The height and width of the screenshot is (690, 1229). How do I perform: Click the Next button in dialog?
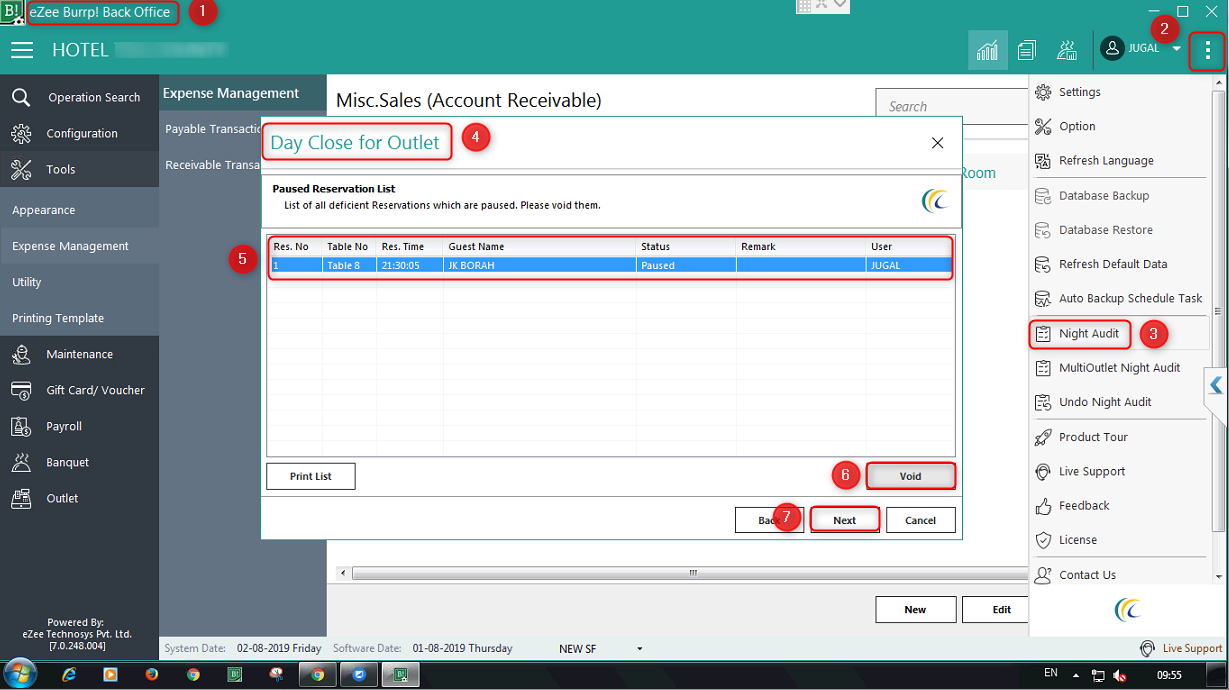845,520
